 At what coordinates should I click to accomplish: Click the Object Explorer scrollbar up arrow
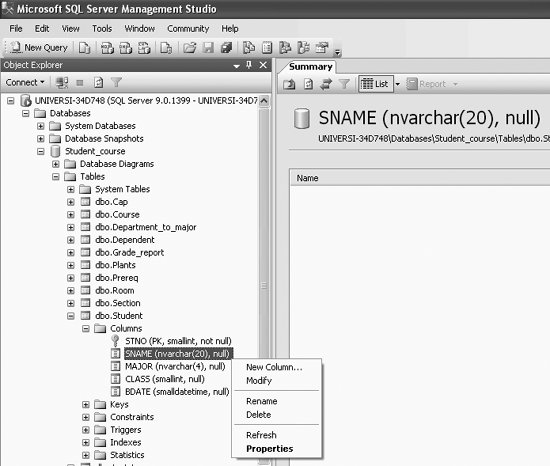(x=264, y=101)
